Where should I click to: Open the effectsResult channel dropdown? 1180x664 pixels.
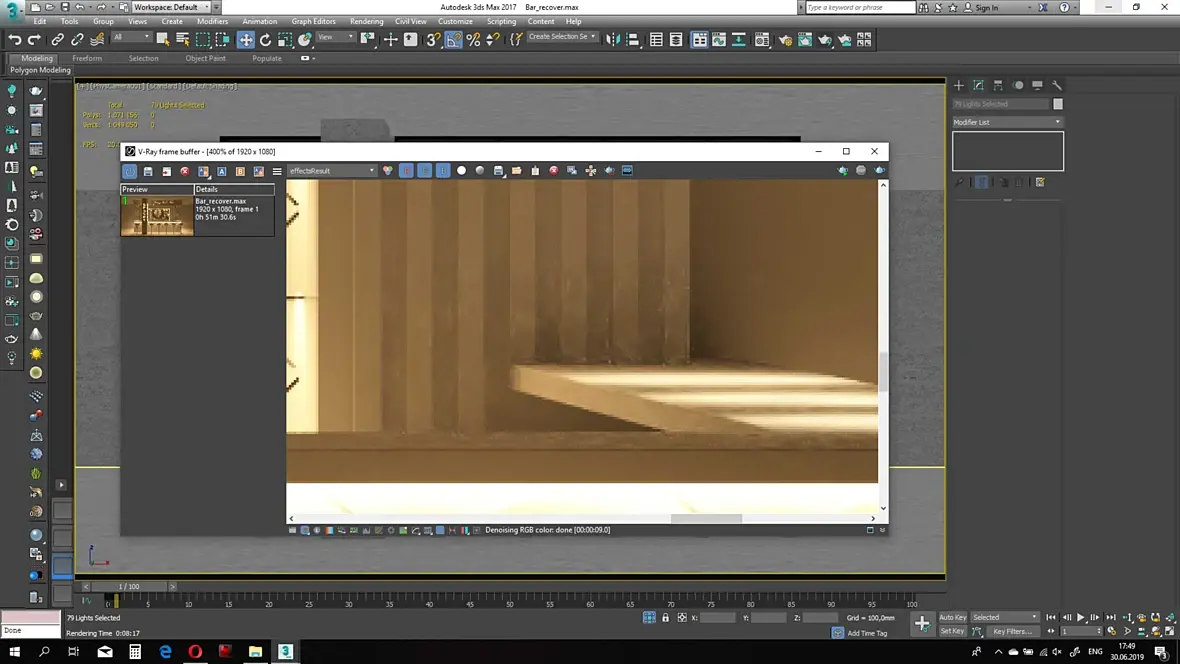point(332,171)
